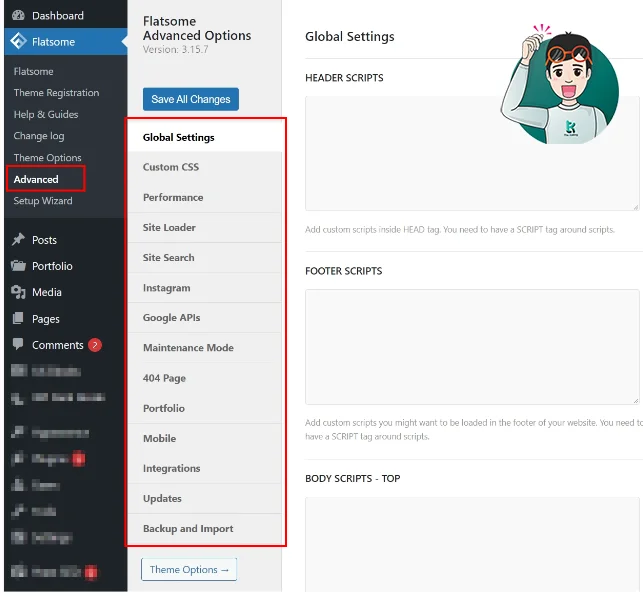Open Updates tab
This screenshot has height=597, width=643.
[x=205, y=499]
